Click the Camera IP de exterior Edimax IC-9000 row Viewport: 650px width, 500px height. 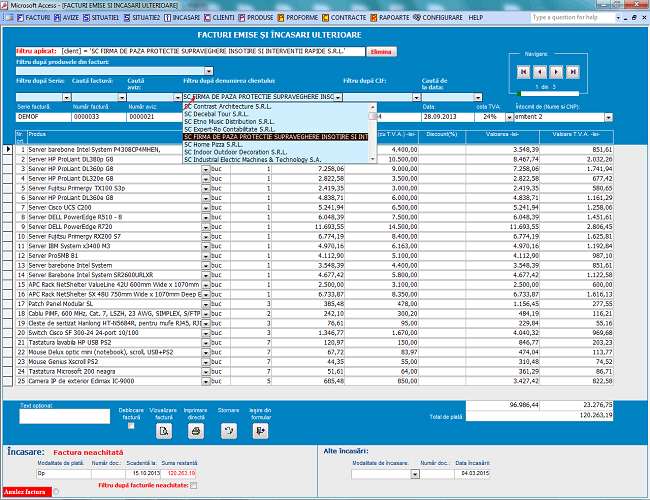coord(314,381)
